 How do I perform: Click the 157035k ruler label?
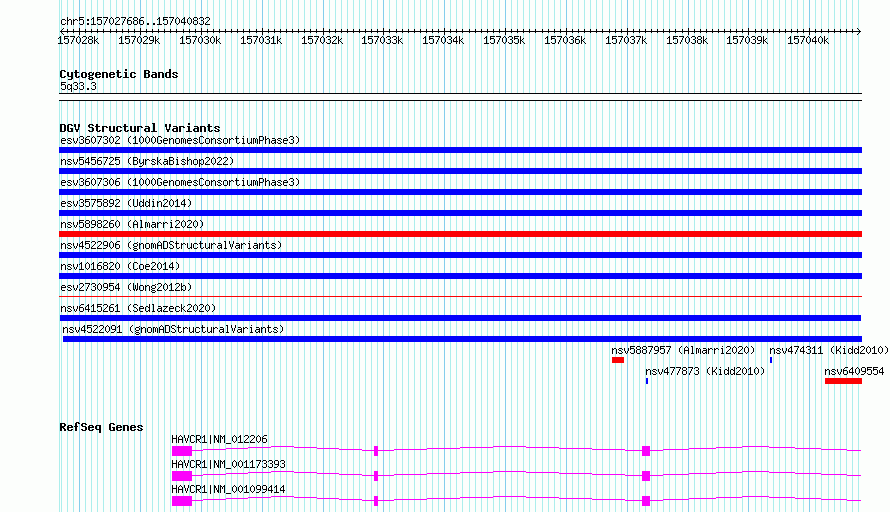point(504,40)
